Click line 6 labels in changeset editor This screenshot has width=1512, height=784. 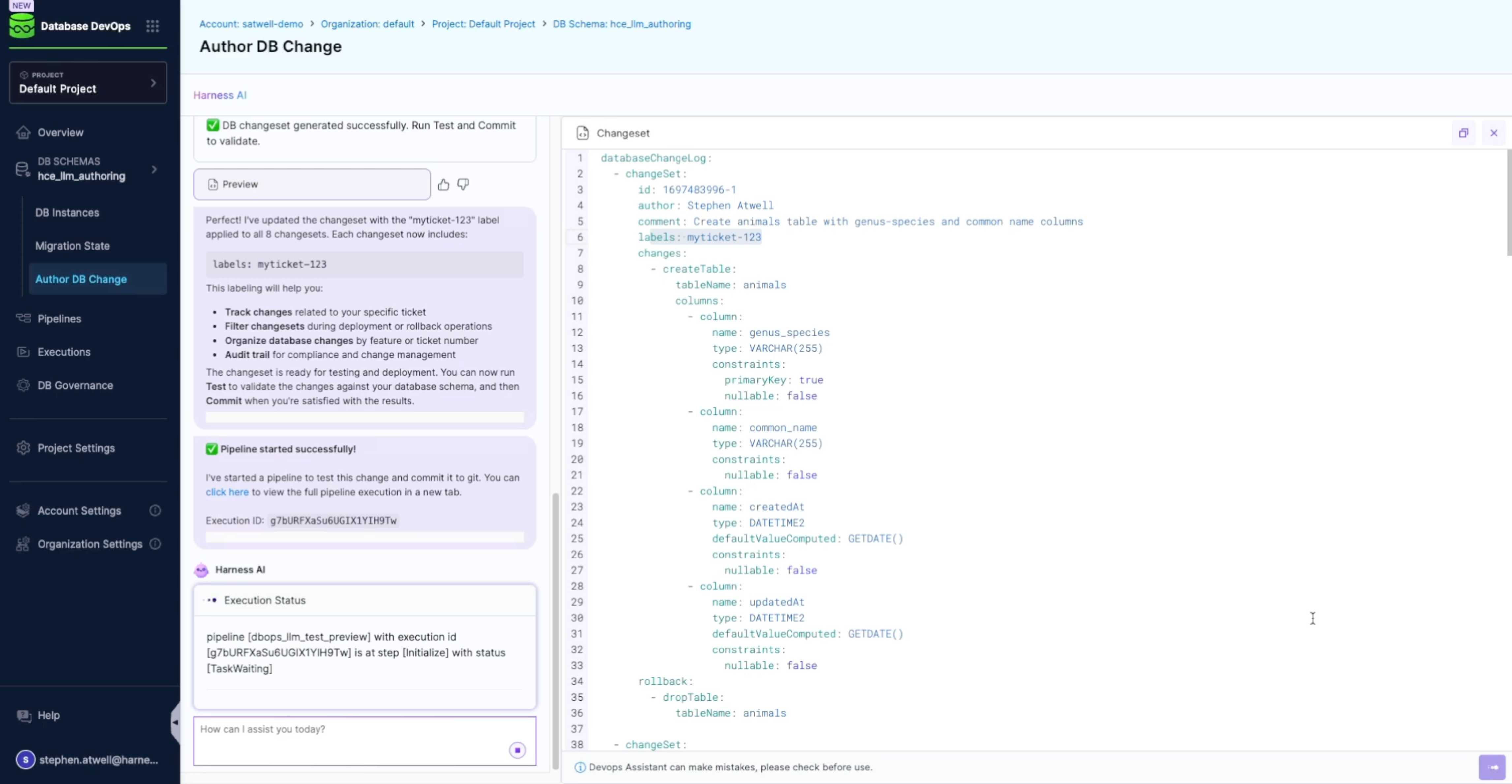[699, 238]
